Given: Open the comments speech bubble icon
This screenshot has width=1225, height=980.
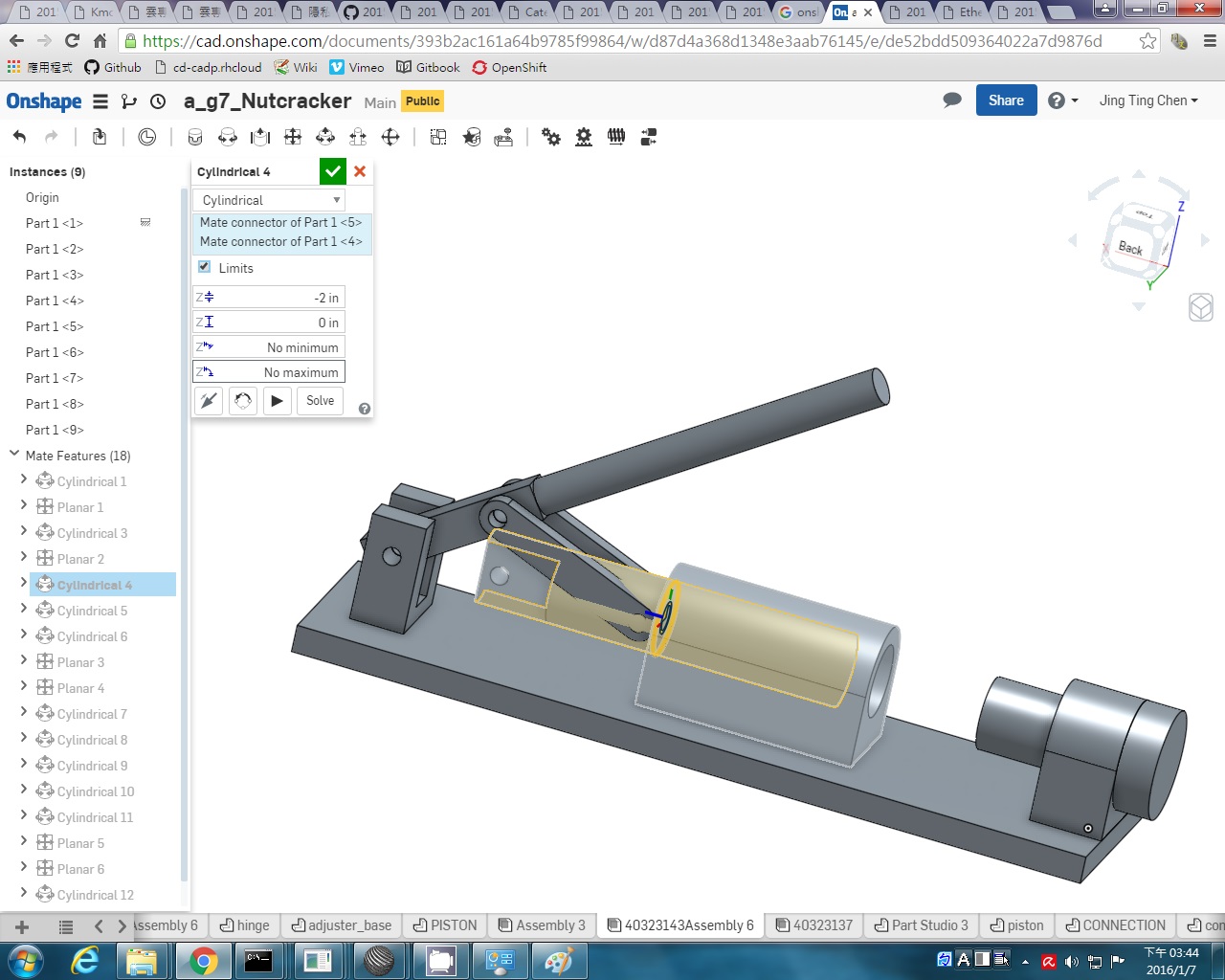Looking at the screenshot, I should (952, 100).
